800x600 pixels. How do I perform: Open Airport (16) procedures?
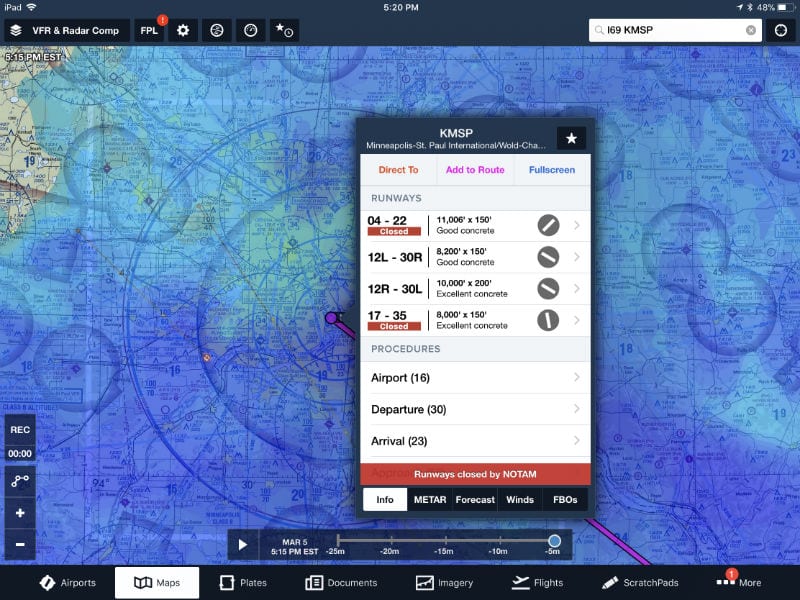click(x=476, y=378)
